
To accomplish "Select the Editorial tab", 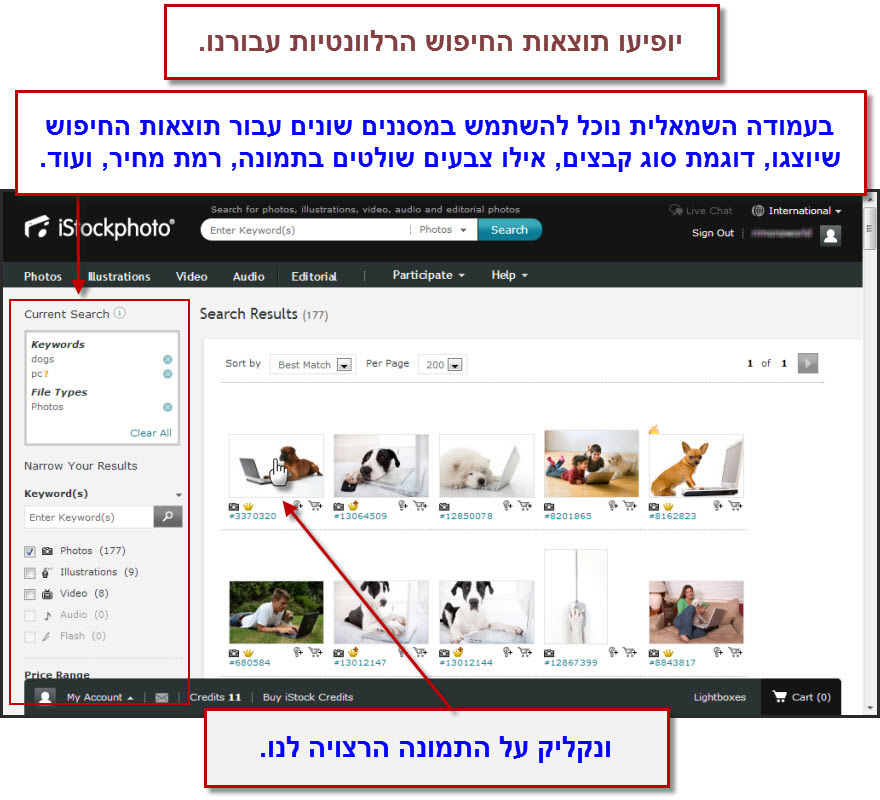I will tap(313, 275).
